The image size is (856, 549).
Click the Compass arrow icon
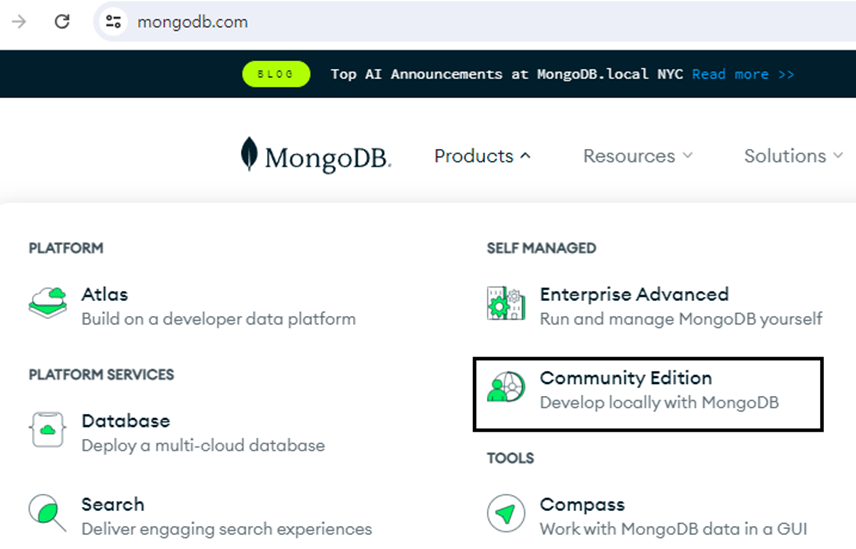pyautogui.click(x=506, y=514)
